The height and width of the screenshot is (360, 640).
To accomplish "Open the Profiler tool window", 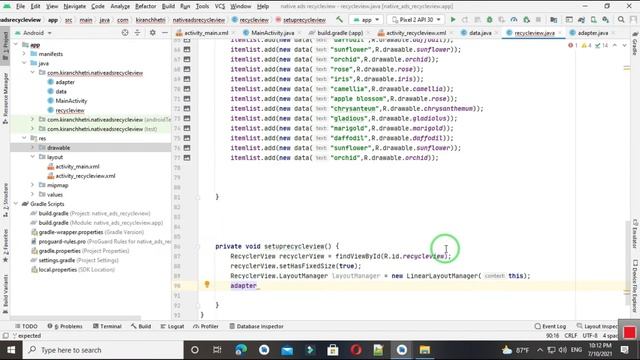I will click(206, 326).
